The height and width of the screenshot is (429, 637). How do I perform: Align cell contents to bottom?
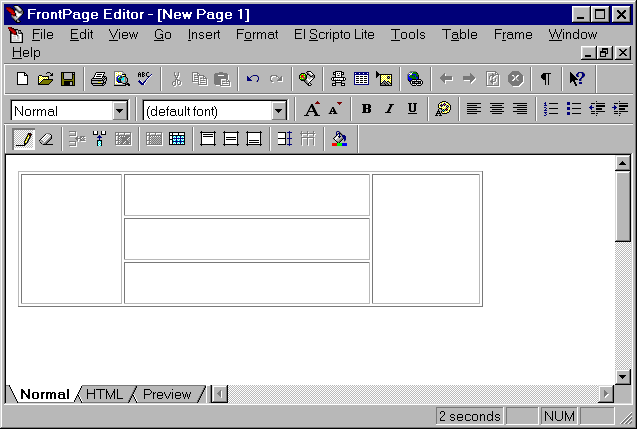(254, 139)
